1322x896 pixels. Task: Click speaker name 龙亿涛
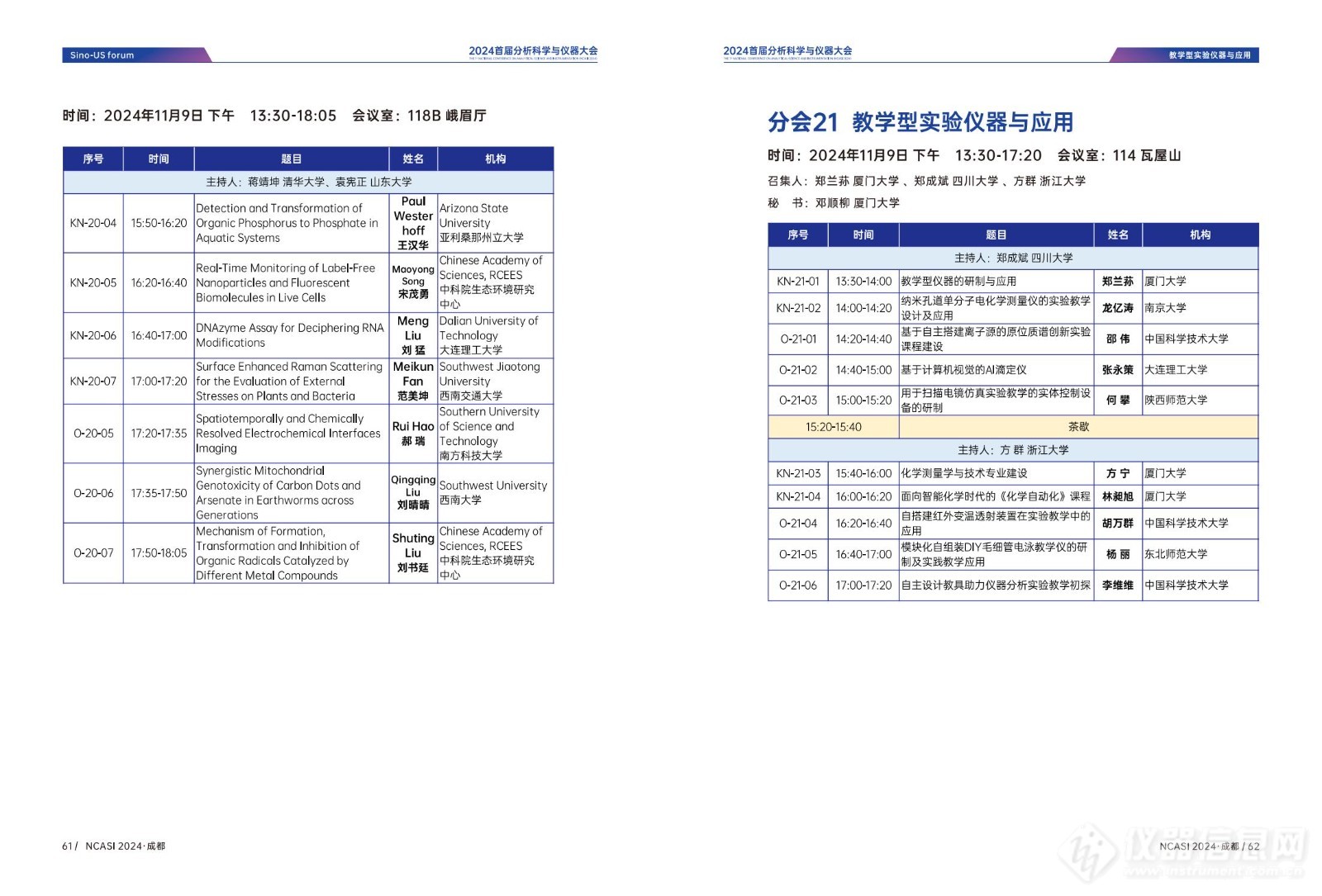[1118, 308]
